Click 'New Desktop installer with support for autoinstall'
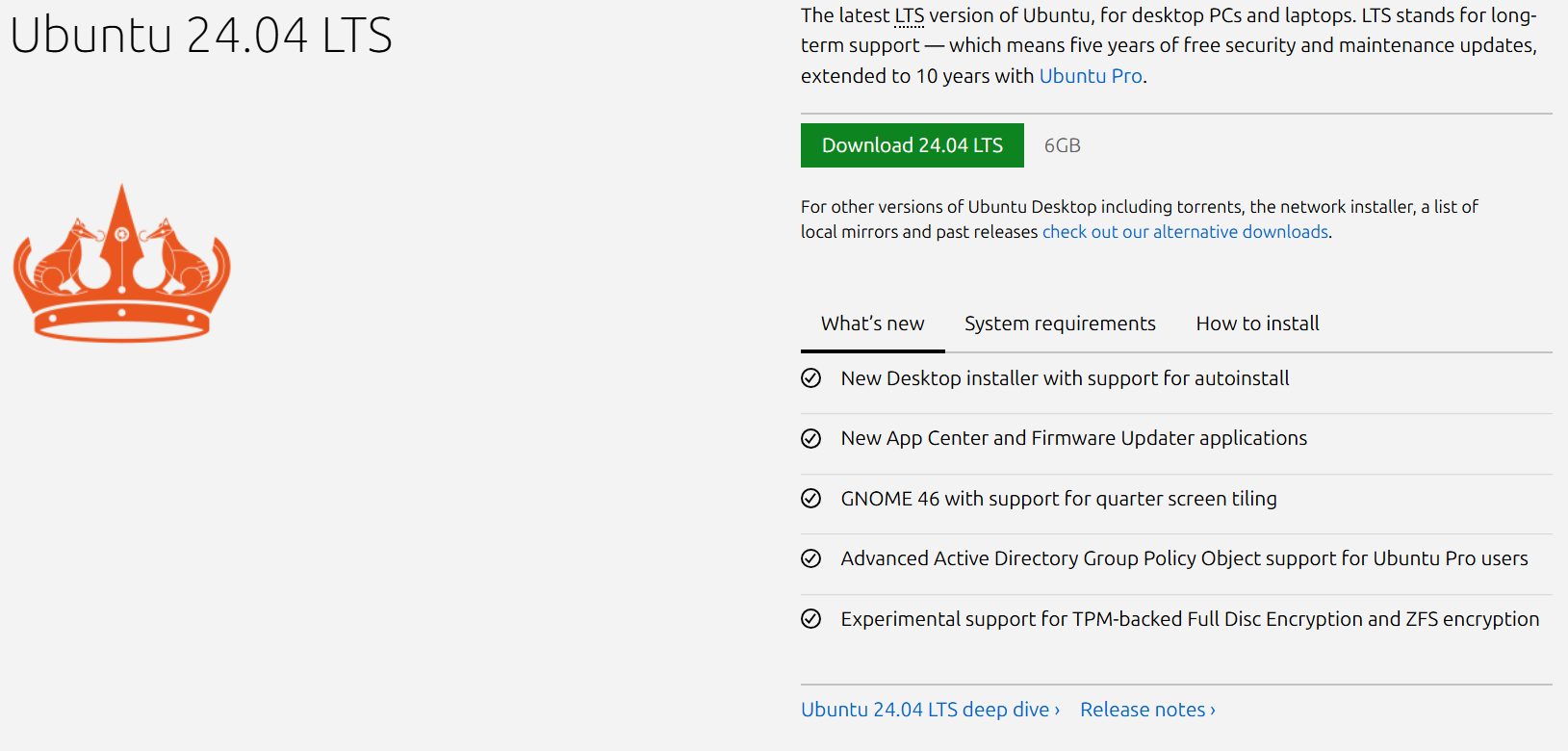The image size is (1568, 751). 1065,378
